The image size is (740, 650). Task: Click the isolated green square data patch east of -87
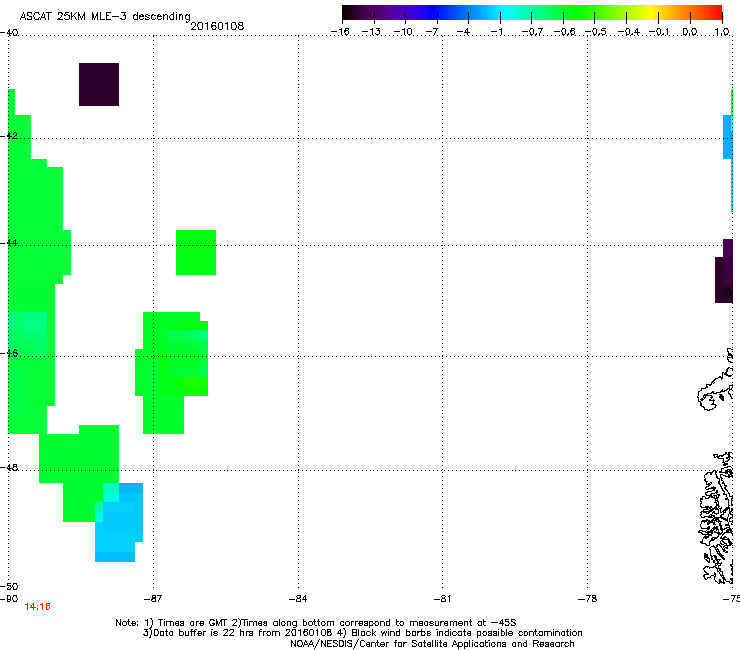click(x=196, y=252)
